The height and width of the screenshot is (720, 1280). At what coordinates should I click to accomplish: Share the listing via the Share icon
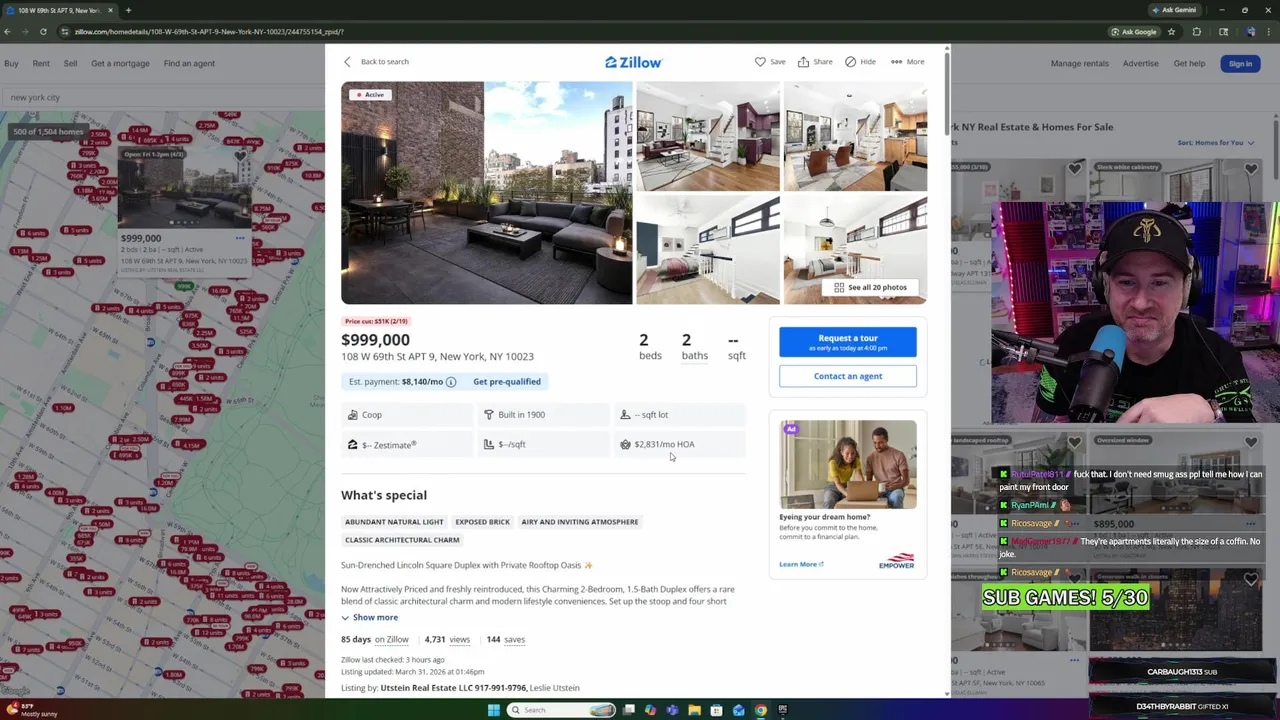(803, 62)
